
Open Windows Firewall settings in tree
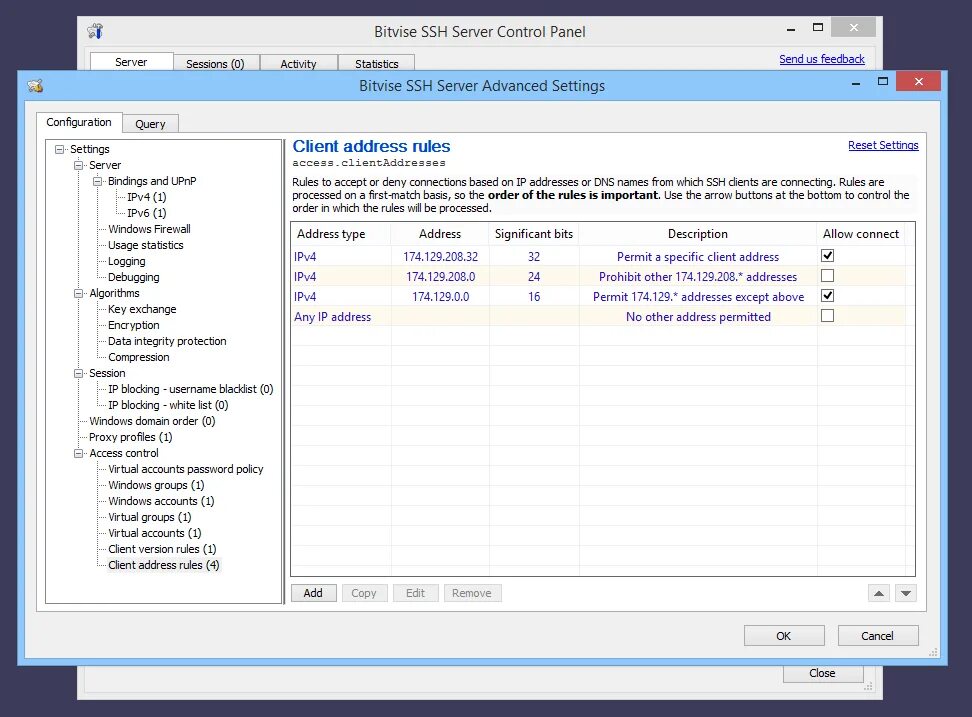[149, 229]
